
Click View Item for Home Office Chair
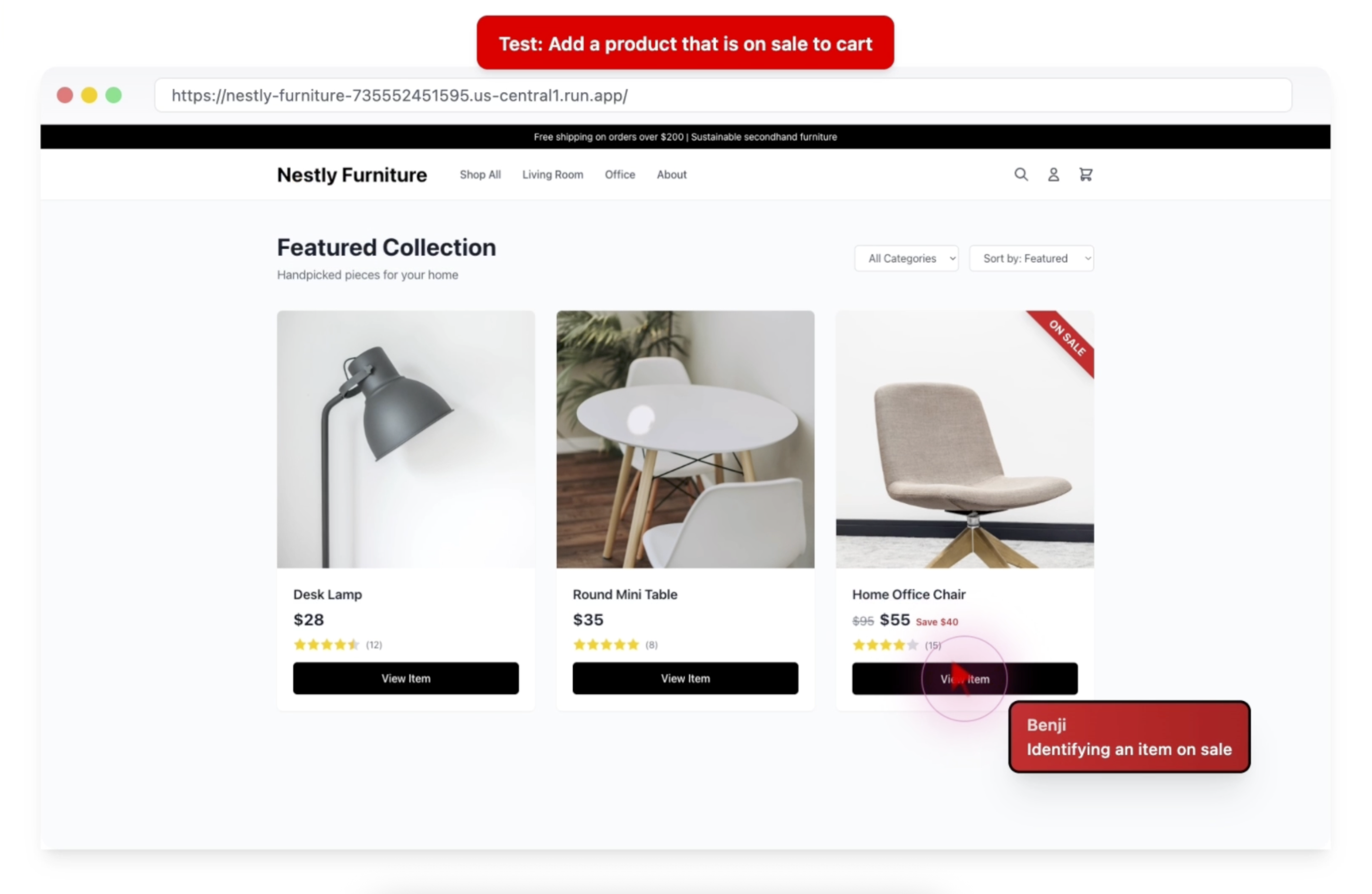(965, 679)
